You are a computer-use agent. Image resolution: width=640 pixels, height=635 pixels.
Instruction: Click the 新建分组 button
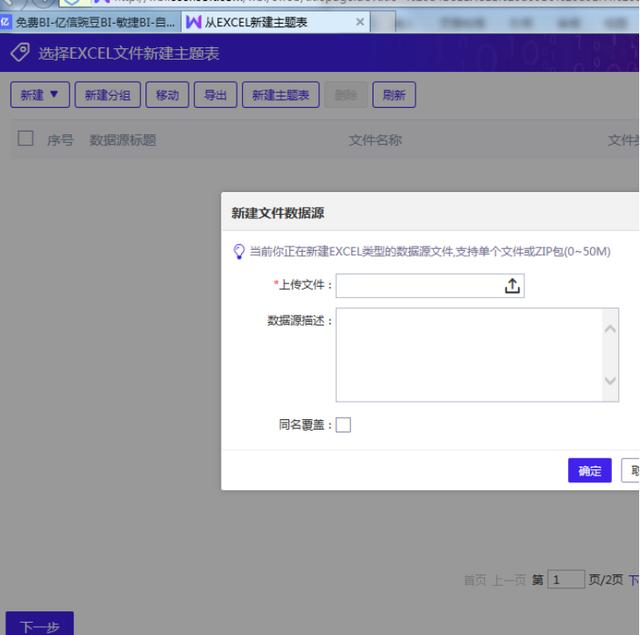click(x=108, y=95)
